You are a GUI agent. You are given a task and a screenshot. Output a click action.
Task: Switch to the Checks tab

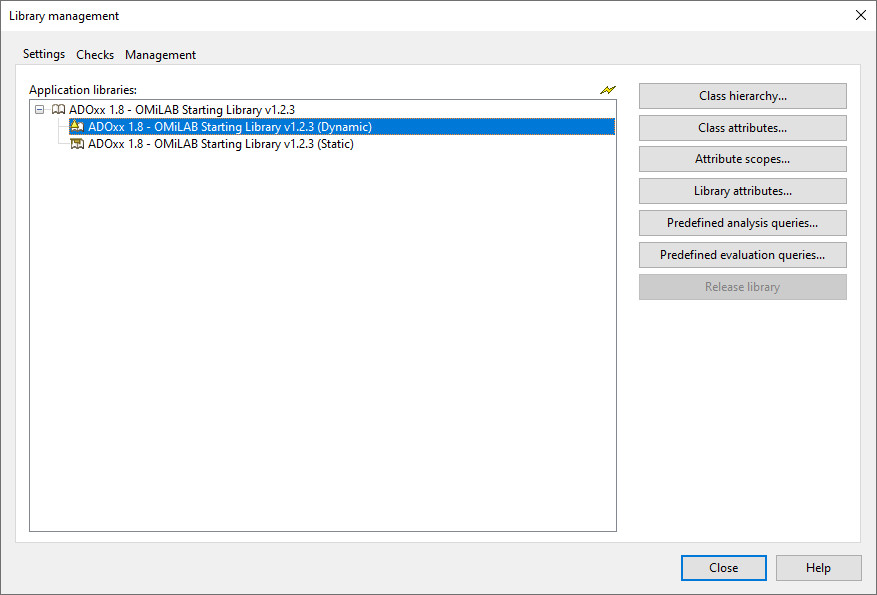95,55
